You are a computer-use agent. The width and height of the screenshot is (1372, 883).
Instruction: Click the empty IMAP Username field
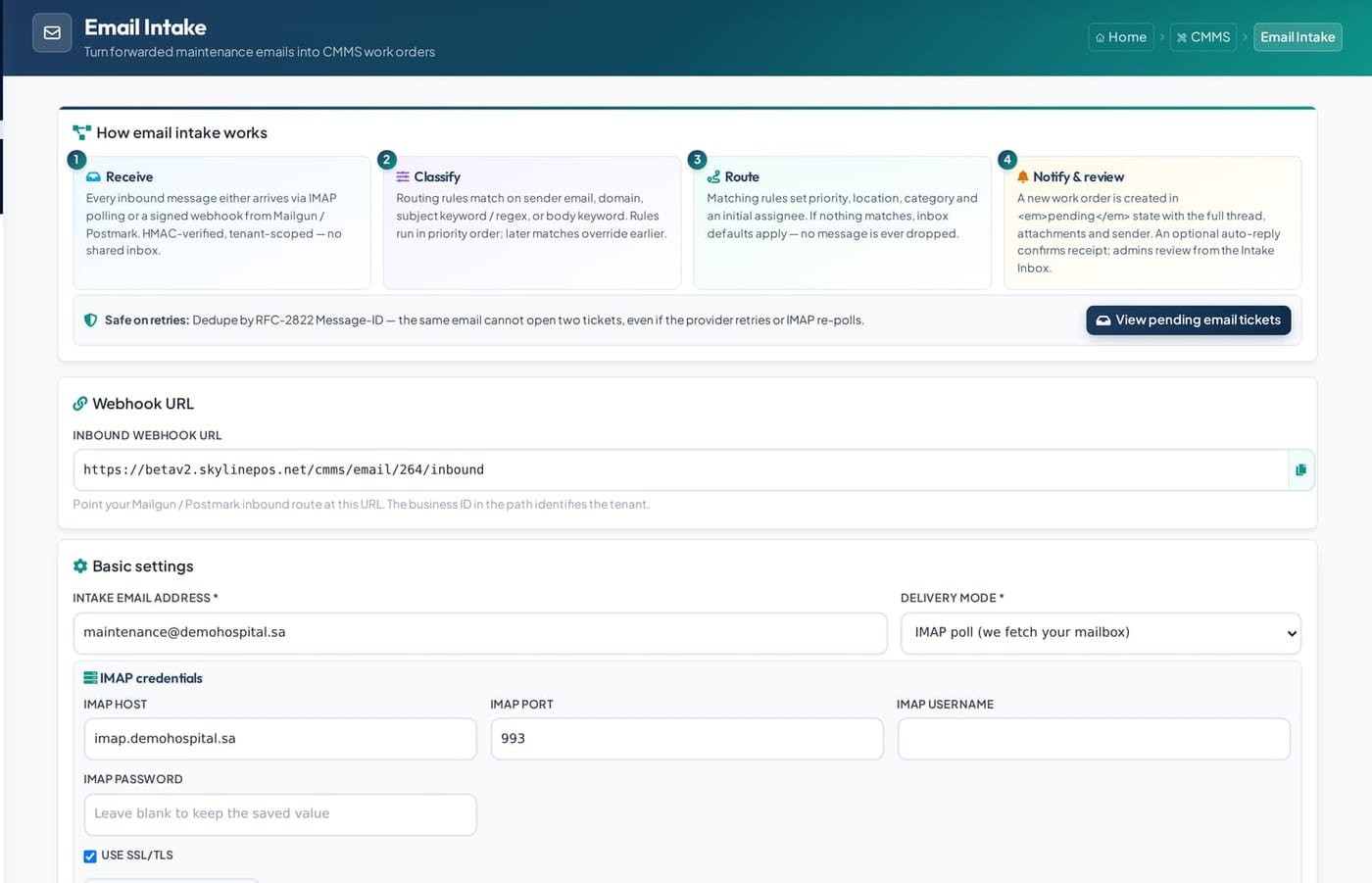pos(1094,739)
